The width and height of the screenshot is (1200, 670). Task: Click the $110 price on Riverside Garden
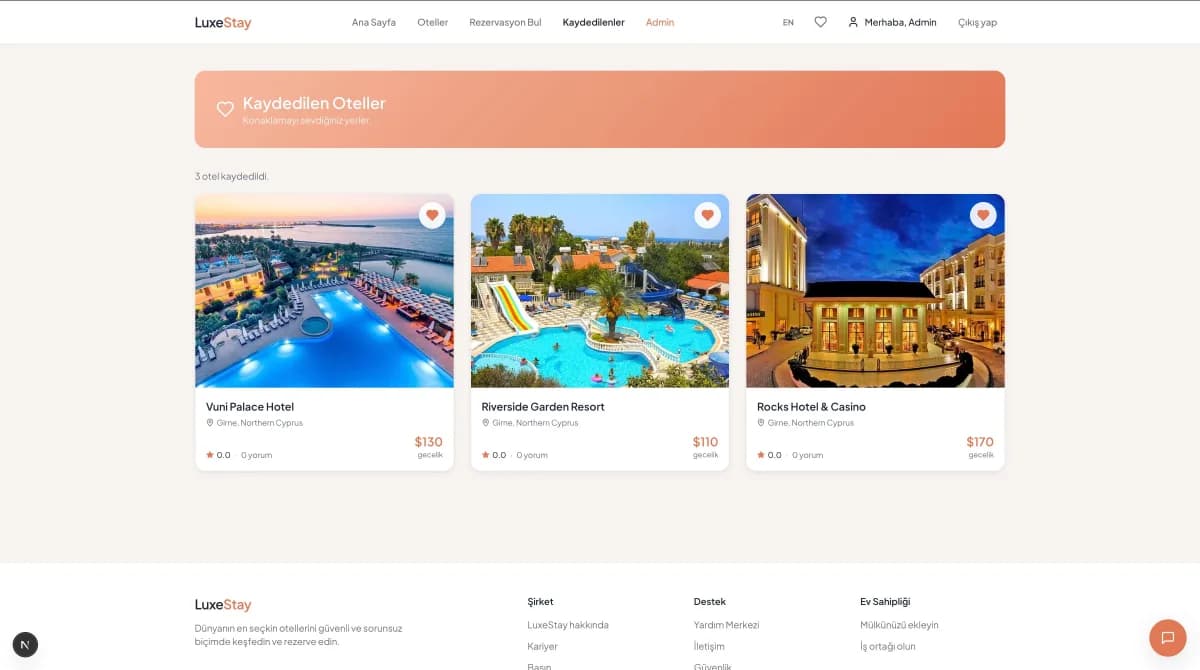(x=706, y=442)
